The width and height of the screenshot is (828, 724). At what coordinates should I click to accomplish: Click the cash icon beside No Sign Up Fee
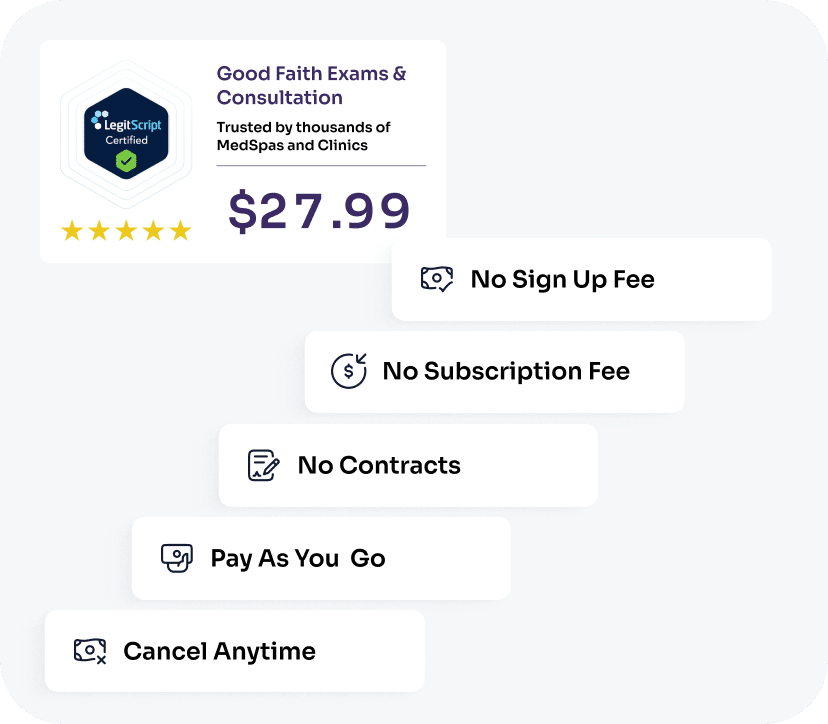[437, 279]
